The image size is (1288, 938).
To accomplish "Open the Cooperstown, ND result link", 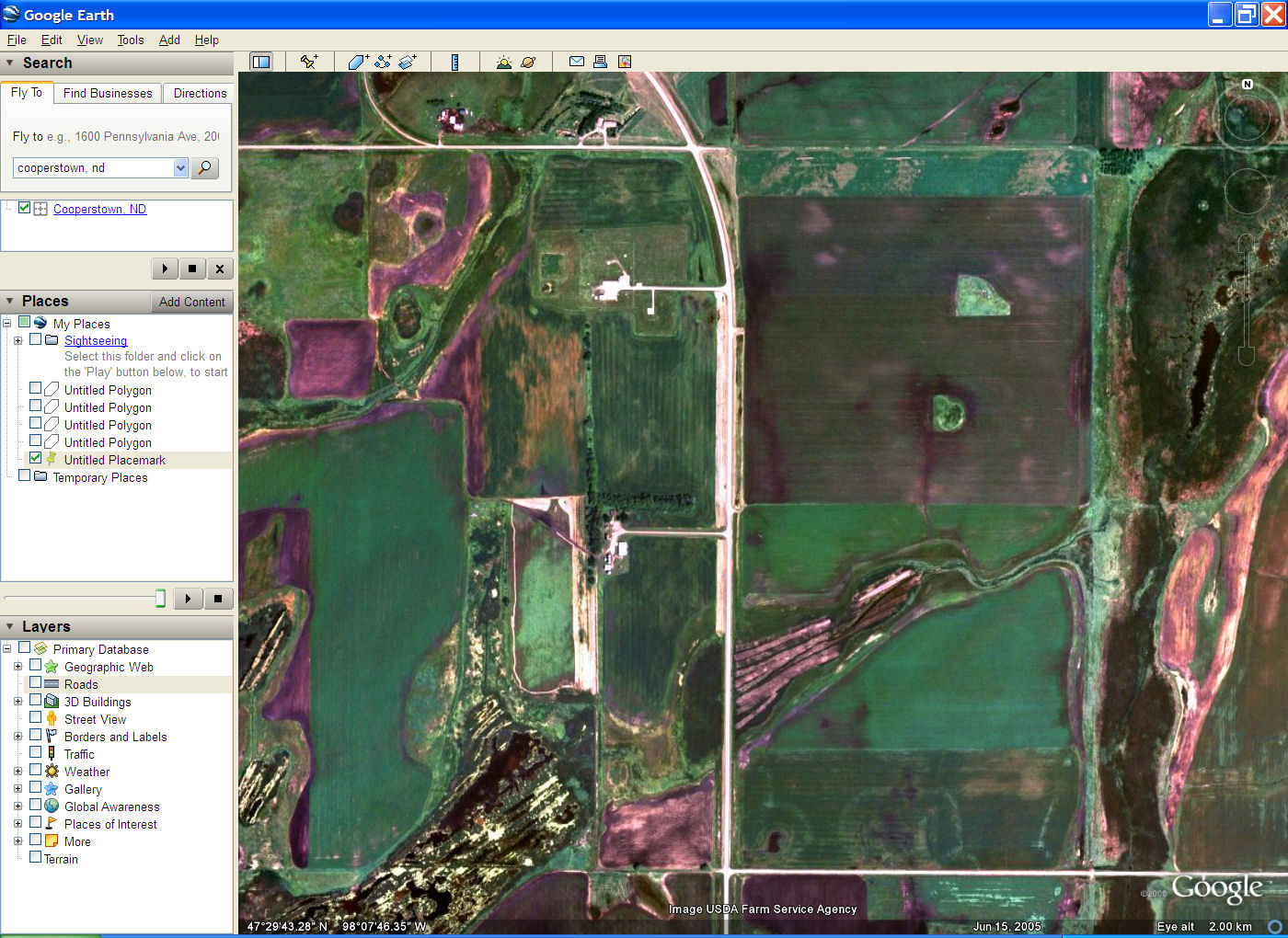I will [x=99, y=209].
